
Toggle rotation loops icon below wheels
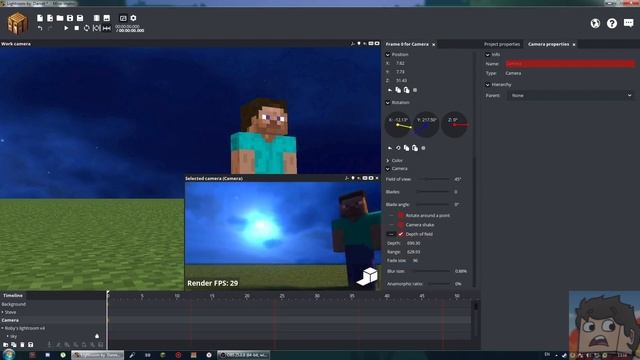click(x=398, y=148)
